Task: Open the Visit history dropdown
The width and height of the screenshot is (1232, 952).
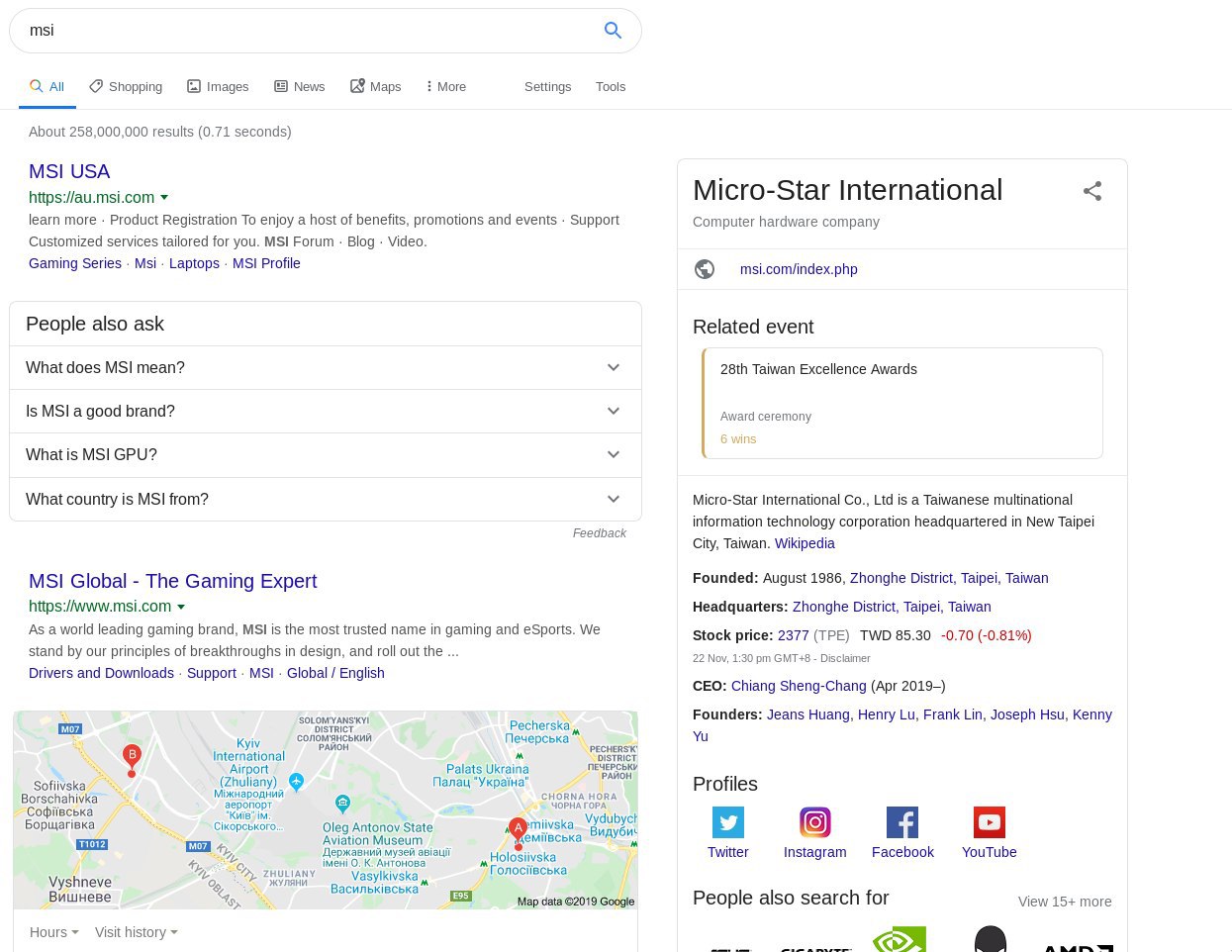Action: click(136, 932)
